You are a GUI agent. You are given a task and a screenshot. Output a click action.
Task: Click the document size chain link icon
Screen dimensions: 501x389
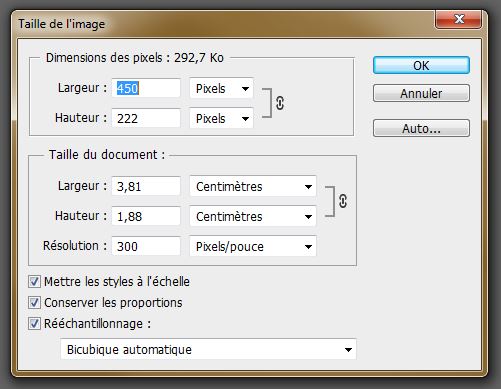(x=343, y=201)
